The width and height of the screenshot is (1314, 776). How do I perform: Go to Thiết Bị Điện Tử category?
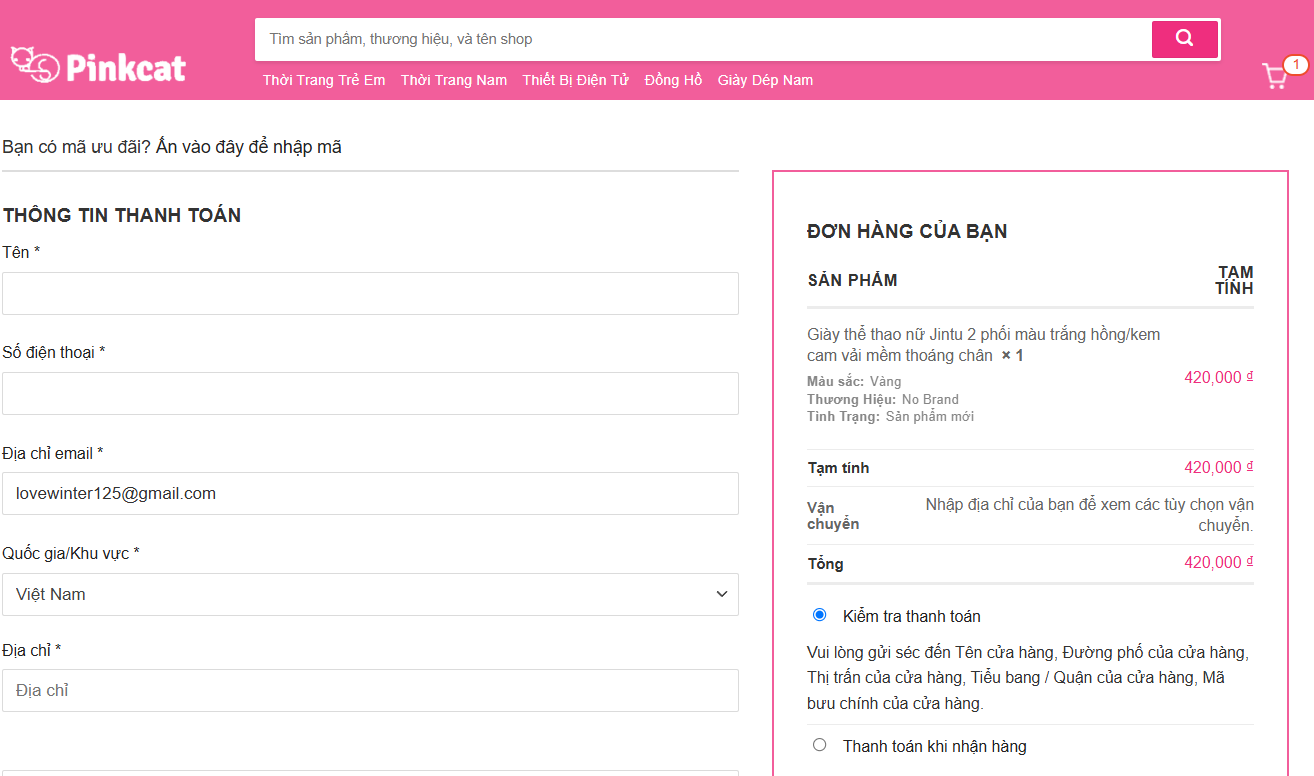(x=575, y=80)
